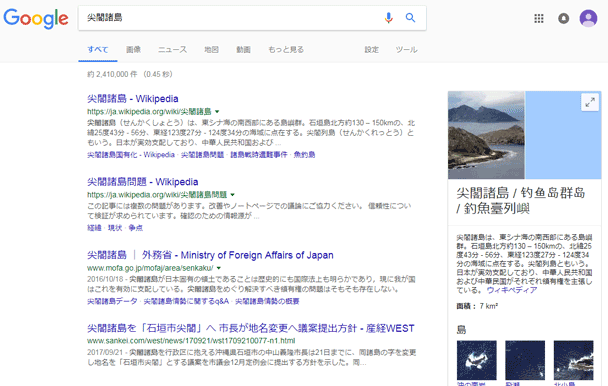The height and width of the screenshot is (386, 608).
Task: Select the すべて tab
Action: click(x=98, y=50)
